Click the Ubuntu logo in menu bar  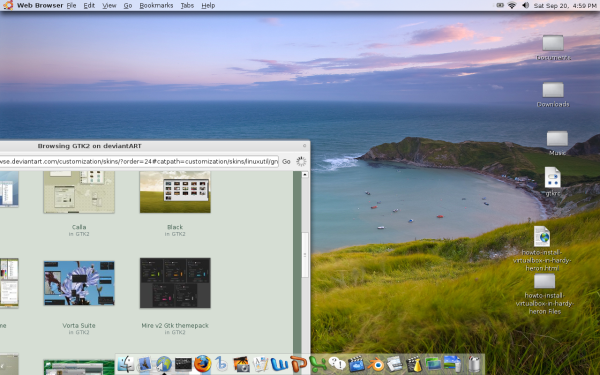coord(7,5)
